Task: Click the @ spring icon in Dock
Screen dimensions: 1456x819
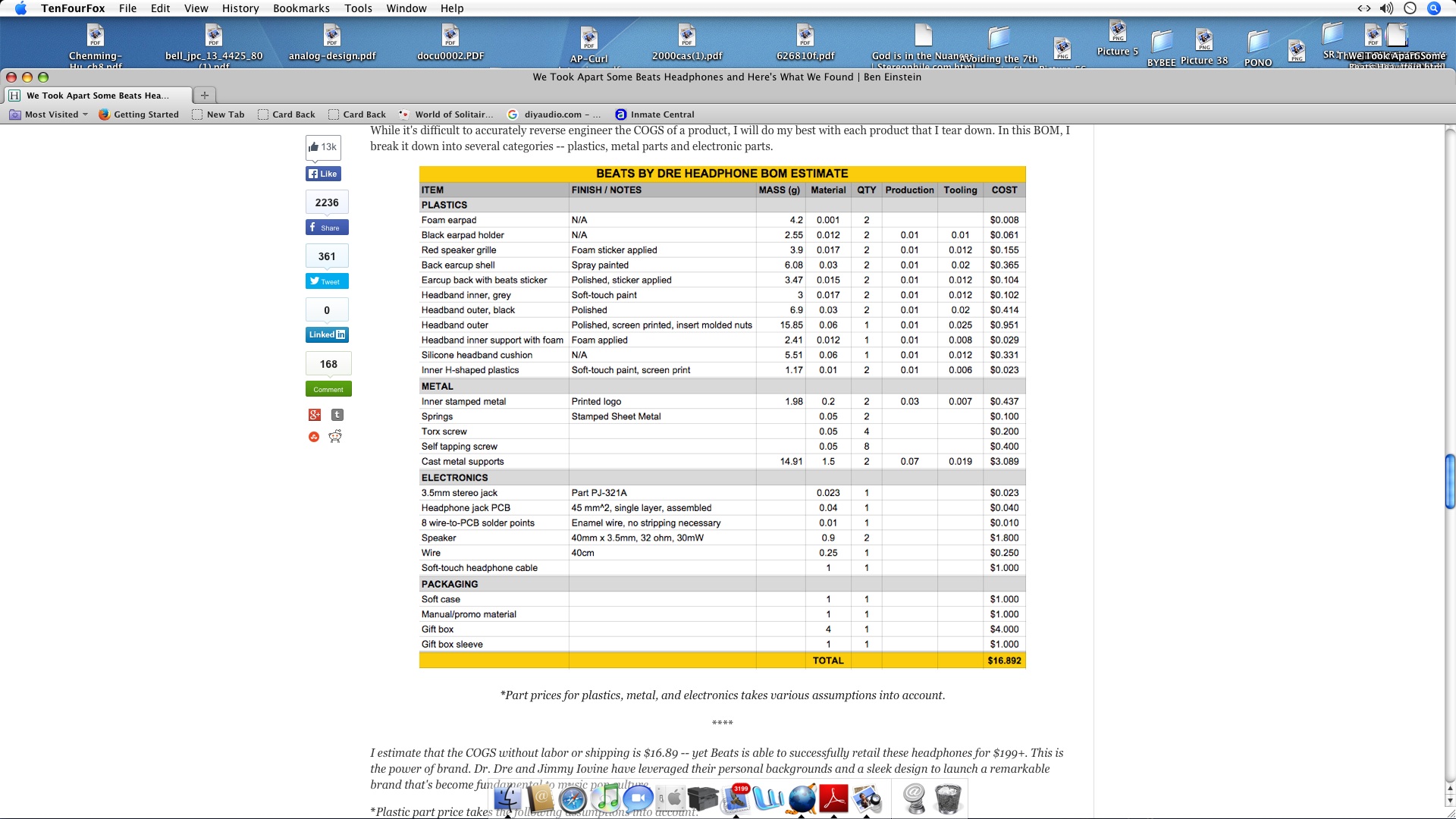Action: [915, 799]
